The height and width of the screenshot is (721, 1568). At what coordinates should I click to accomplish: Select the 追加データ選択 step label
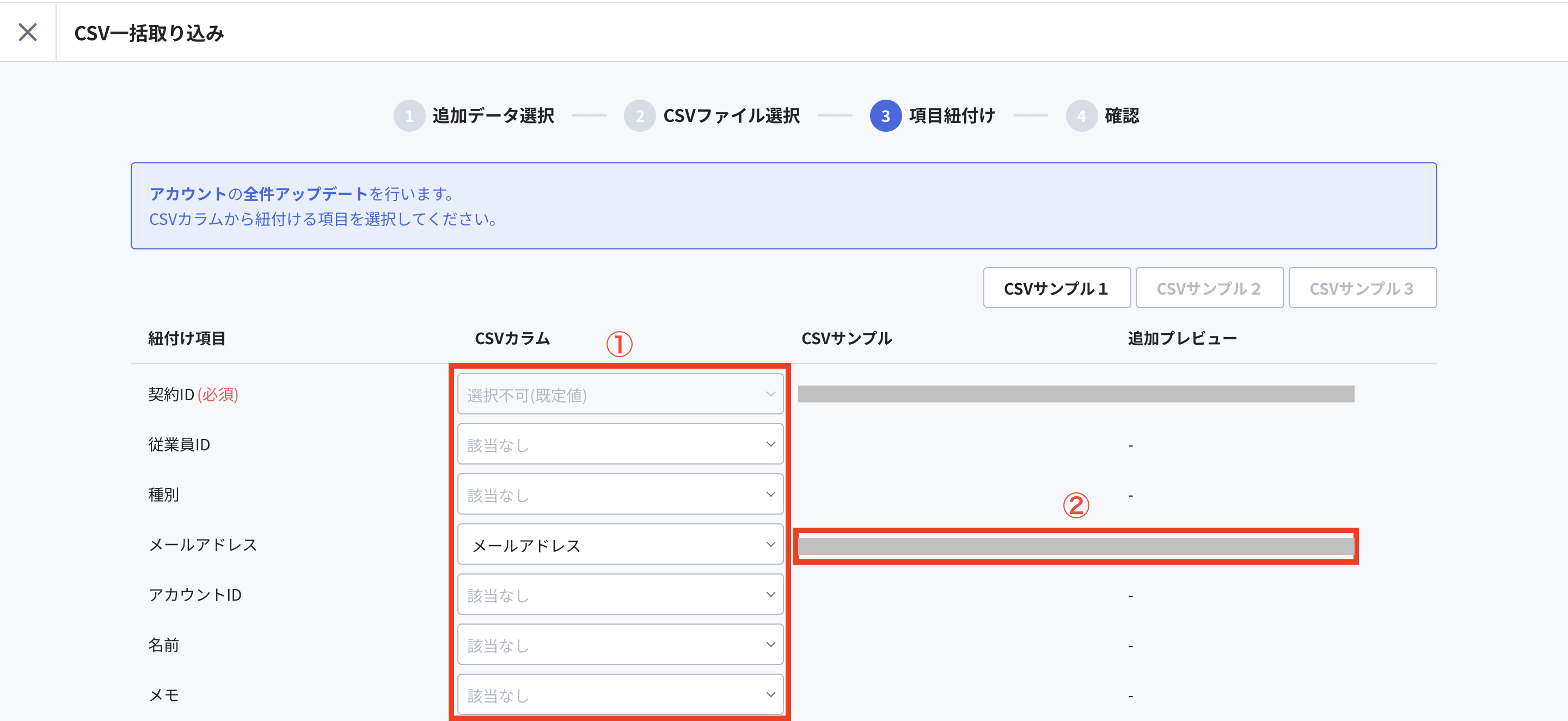pyautogui.click(x=493, y=115)
